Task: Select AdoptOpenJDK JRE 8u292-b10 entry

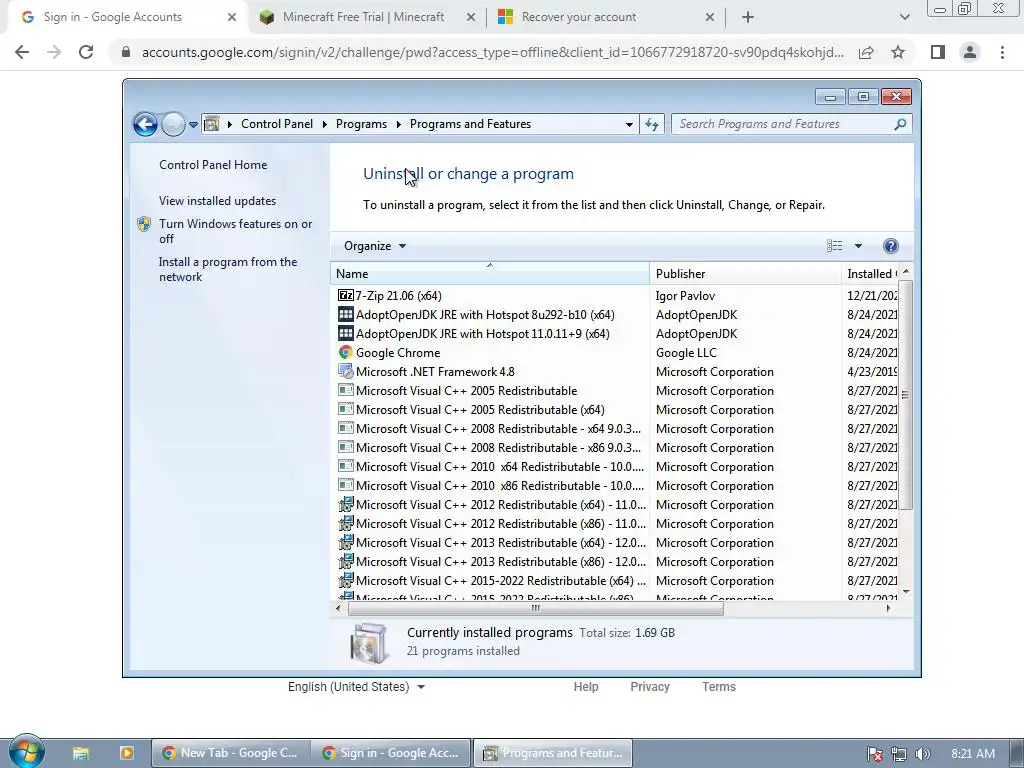Action: click(485, 315)
